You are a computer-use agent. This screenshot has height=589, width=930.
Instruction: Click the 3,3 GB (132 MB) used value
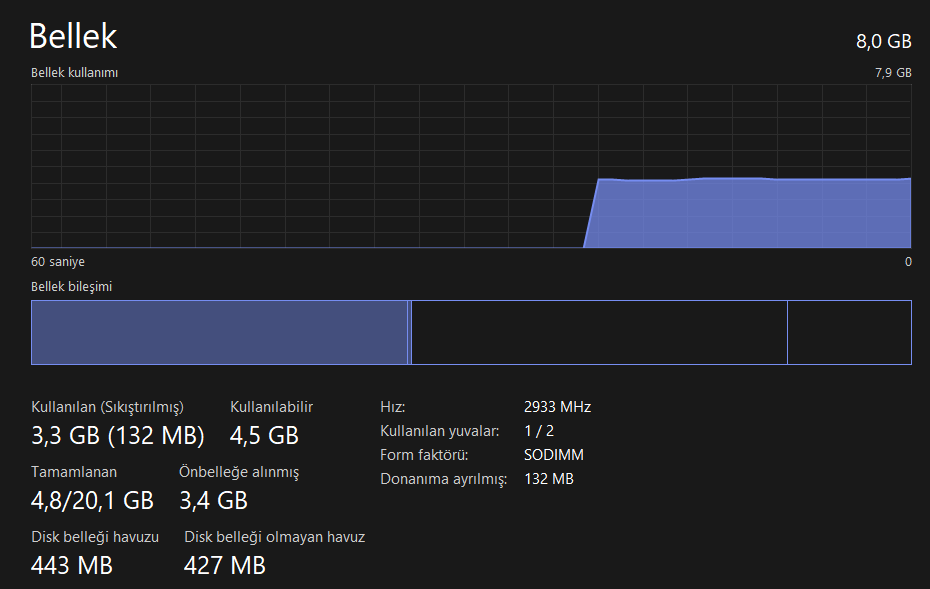click(x=117, y=435)
